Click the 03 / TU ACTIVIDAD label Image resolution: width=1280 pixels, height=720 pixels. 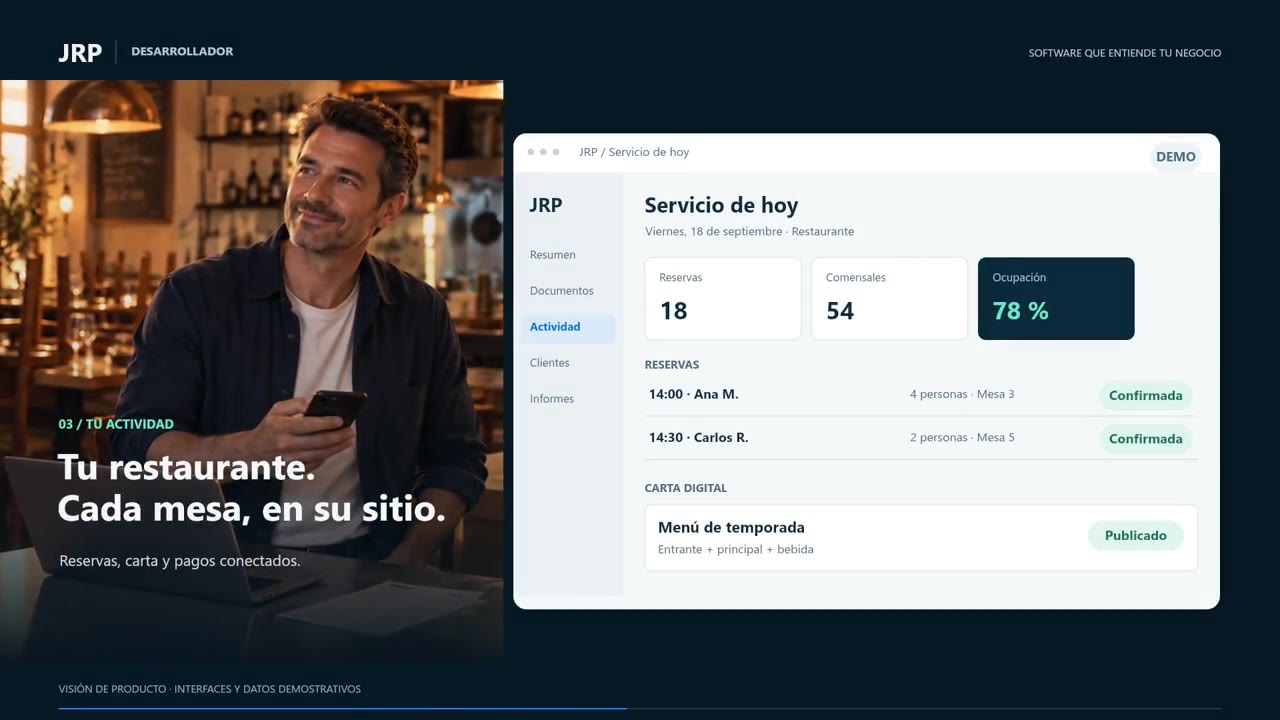[116, 424]
